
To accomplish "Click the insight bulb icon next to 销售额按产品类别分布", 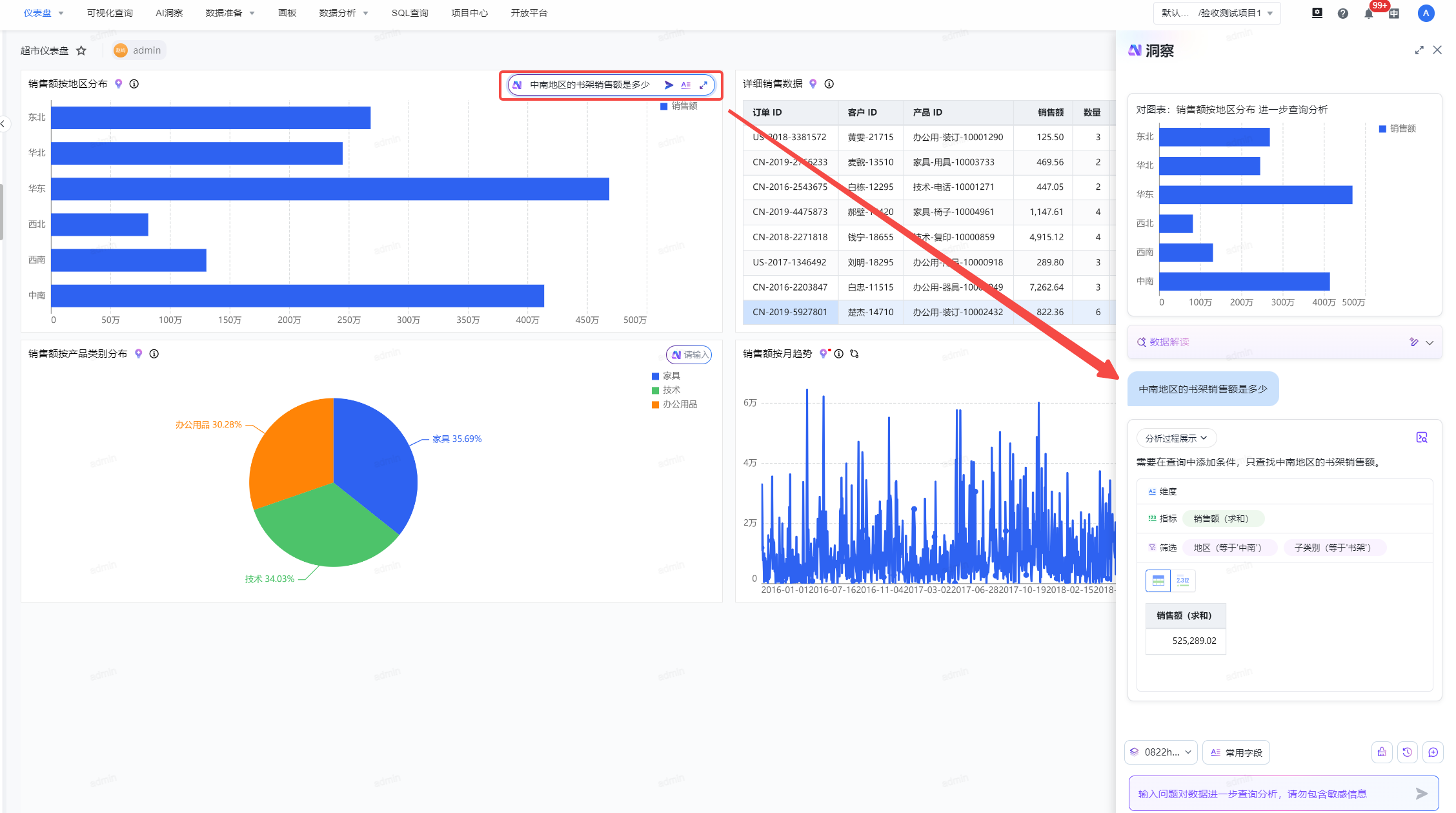I will (138, 354).
